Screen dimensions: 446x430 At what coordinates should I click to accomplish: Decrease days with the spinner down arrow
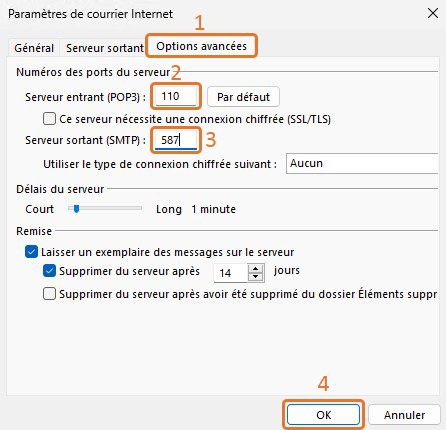[x=256, y=277]
